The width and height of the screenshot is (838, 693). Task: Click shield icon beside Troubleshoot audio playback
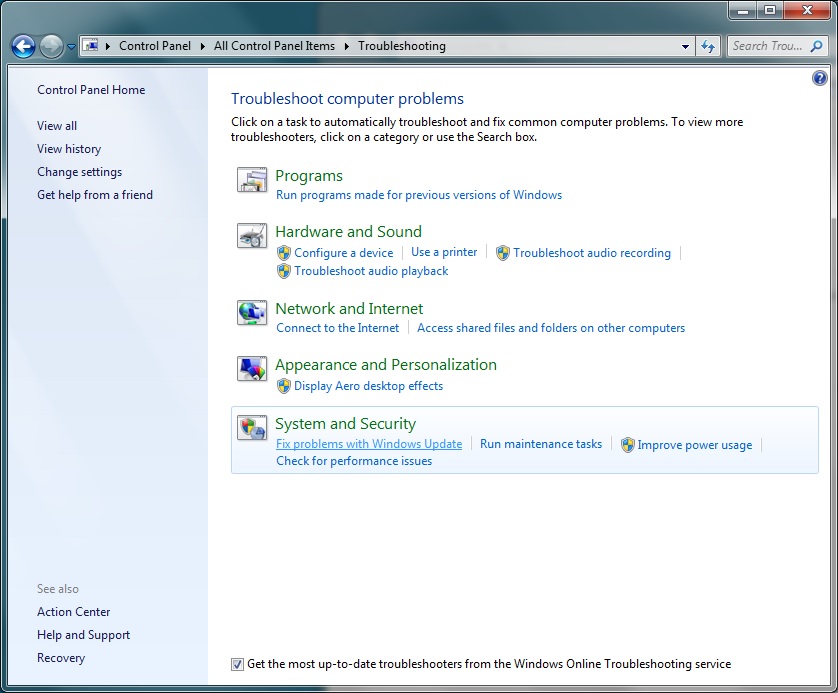pos(284,271)
